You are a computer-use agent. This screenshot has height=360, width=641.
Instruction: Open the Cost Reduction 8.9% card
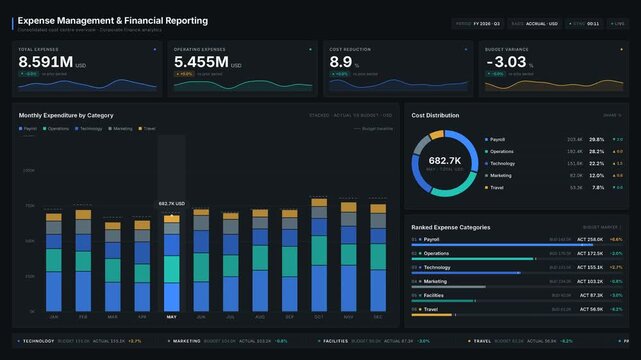pos(398,68)
